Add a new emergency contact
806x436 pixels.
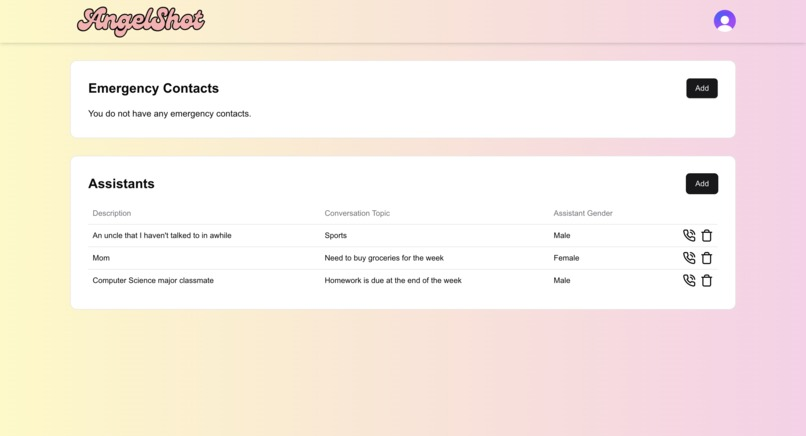[702, 88]
